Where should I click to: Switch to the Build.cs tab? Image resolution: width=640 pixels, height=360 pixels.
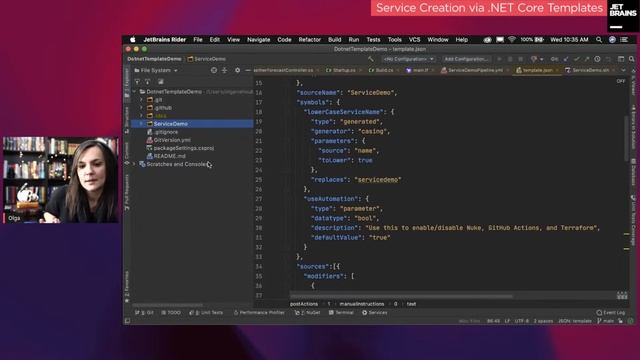tap(384, 70)
